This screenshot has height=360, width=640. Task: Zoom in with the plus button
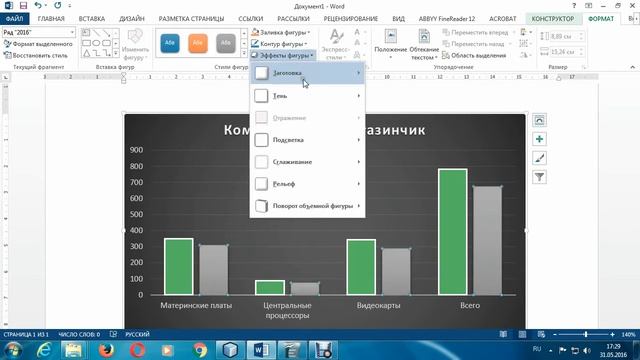pos(612,334)
